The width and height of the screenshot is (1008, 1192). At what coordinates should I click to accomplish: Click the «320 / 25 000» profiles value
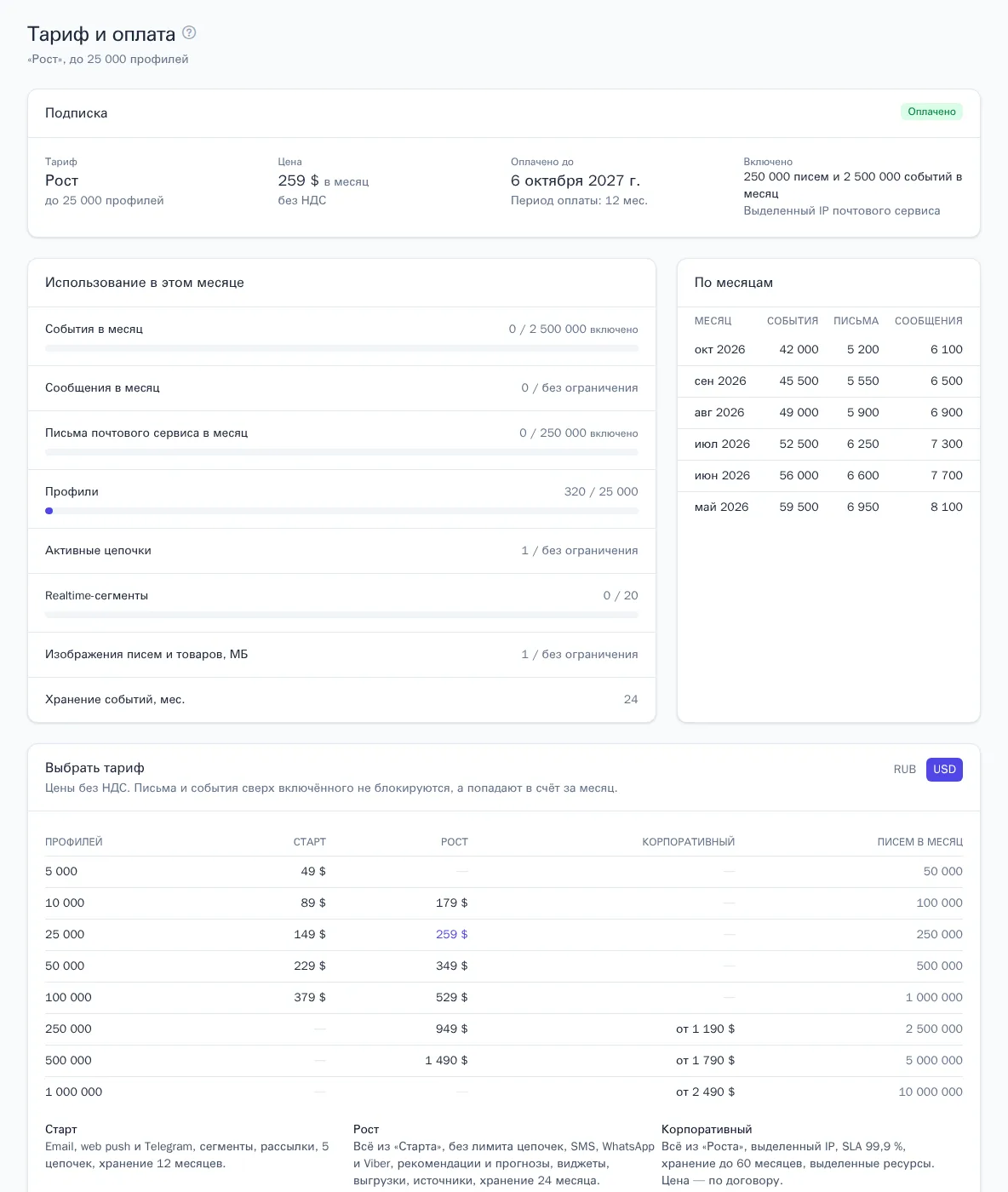click(601, 491)
